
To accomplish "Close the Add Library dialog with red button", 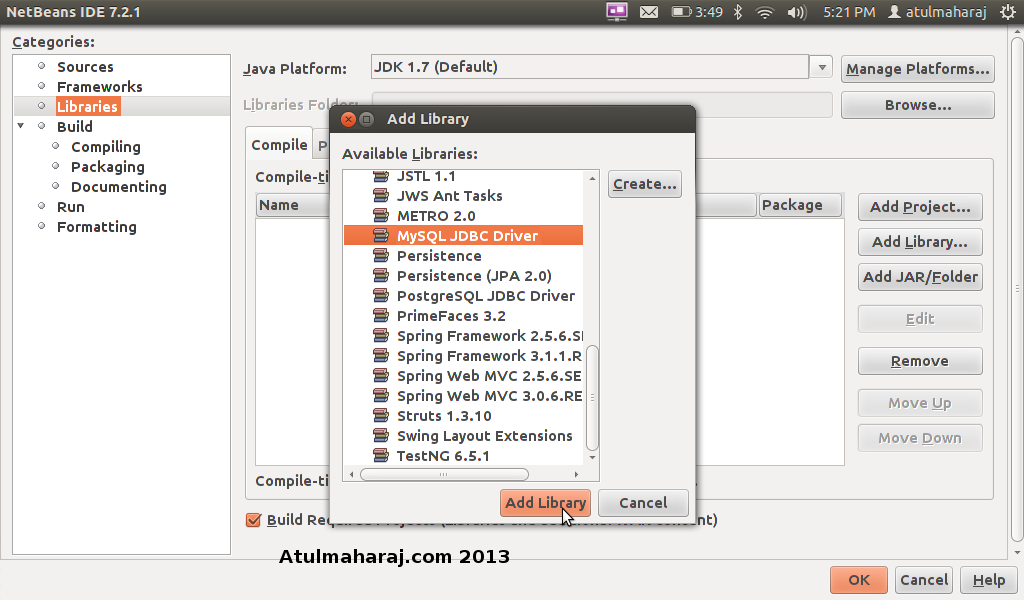I will click(x=349, y=119).
